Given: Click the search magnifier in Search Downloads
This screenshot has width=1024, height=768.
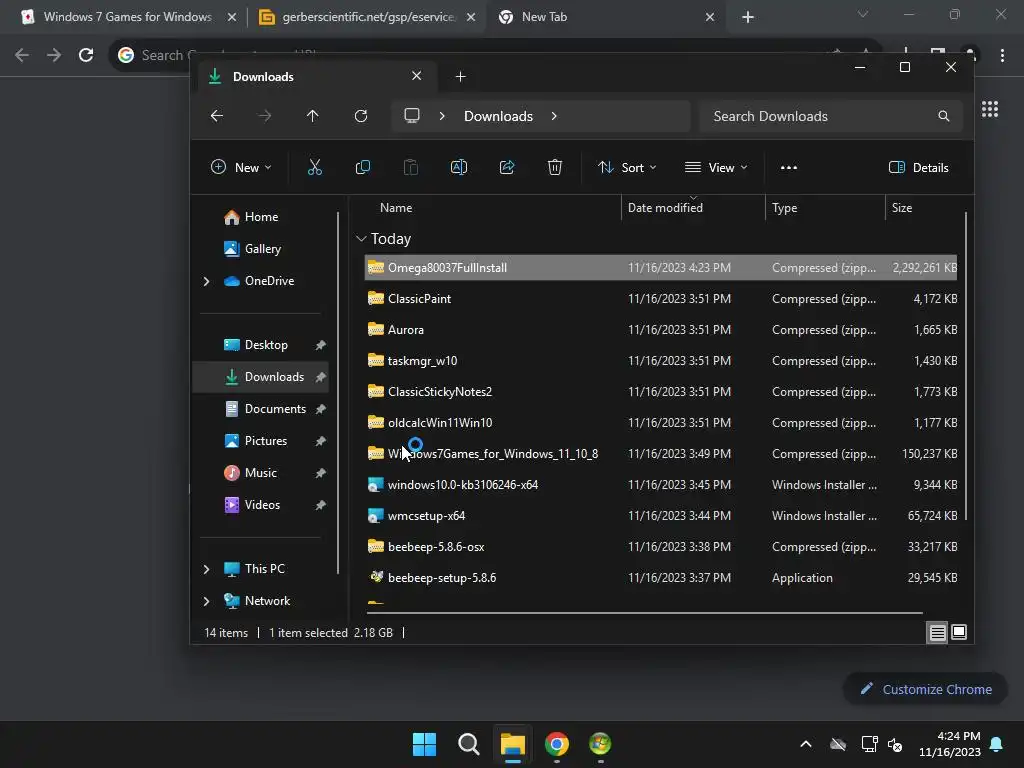Looking at the screenshot, I should (943, 116).
